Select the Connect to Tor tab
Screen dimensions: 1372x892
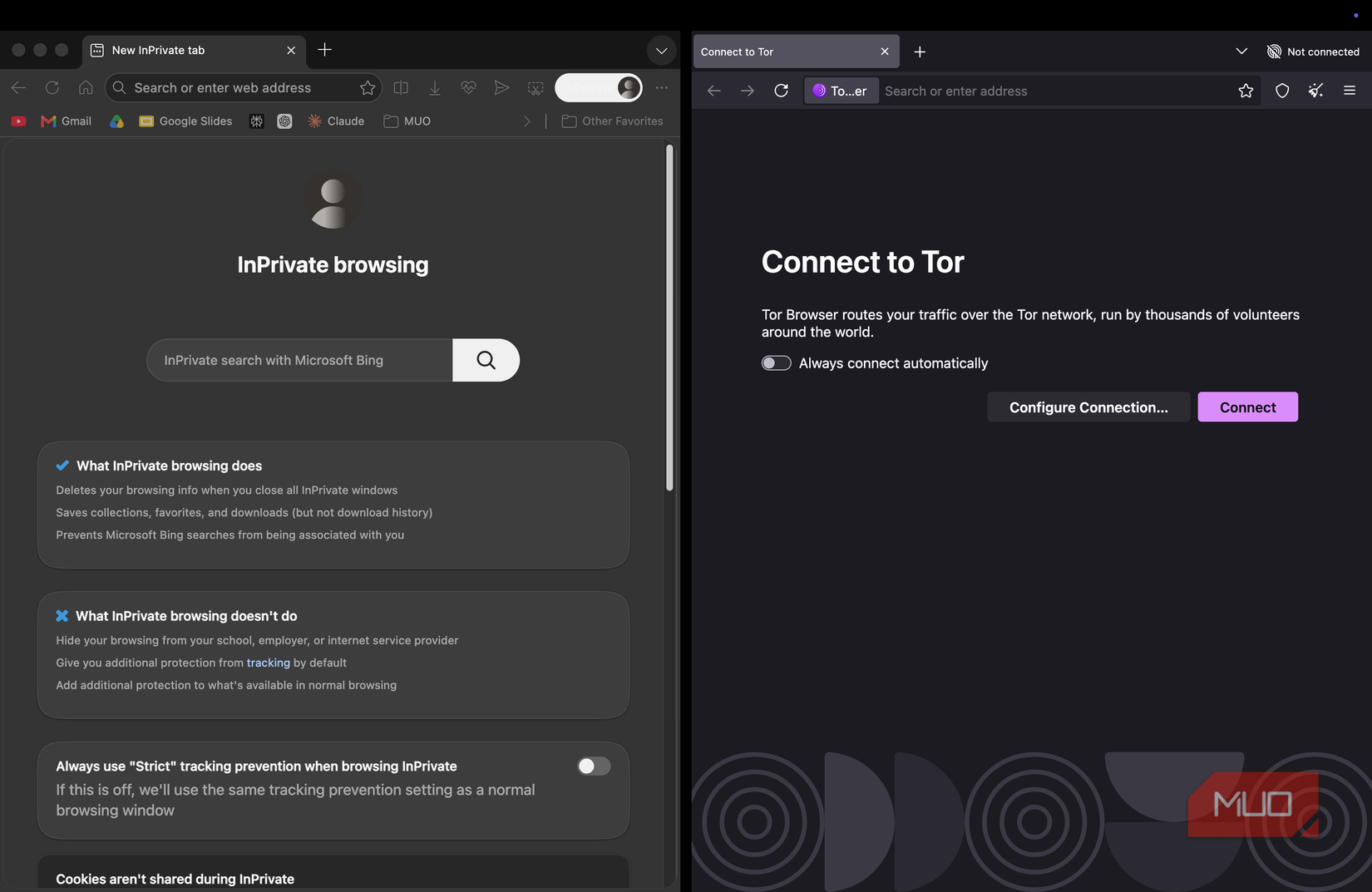[796, 52]
